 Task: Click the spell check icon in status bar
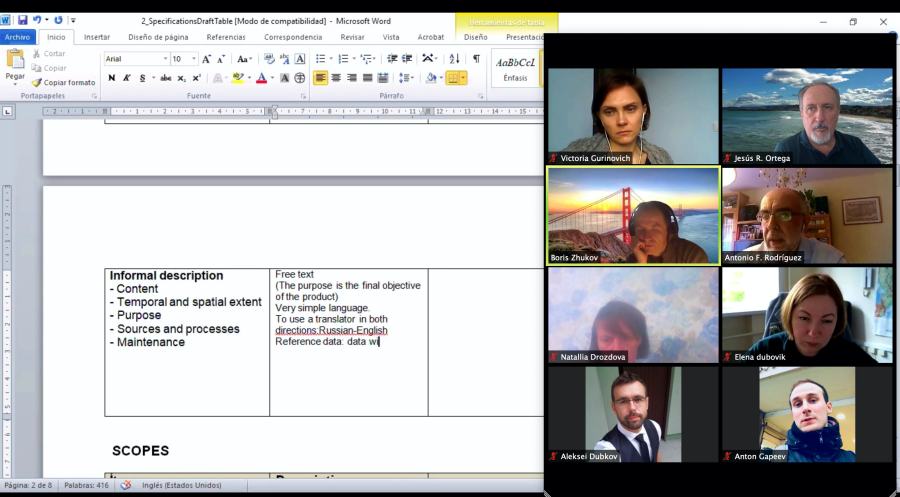click(x=126, y=485)
